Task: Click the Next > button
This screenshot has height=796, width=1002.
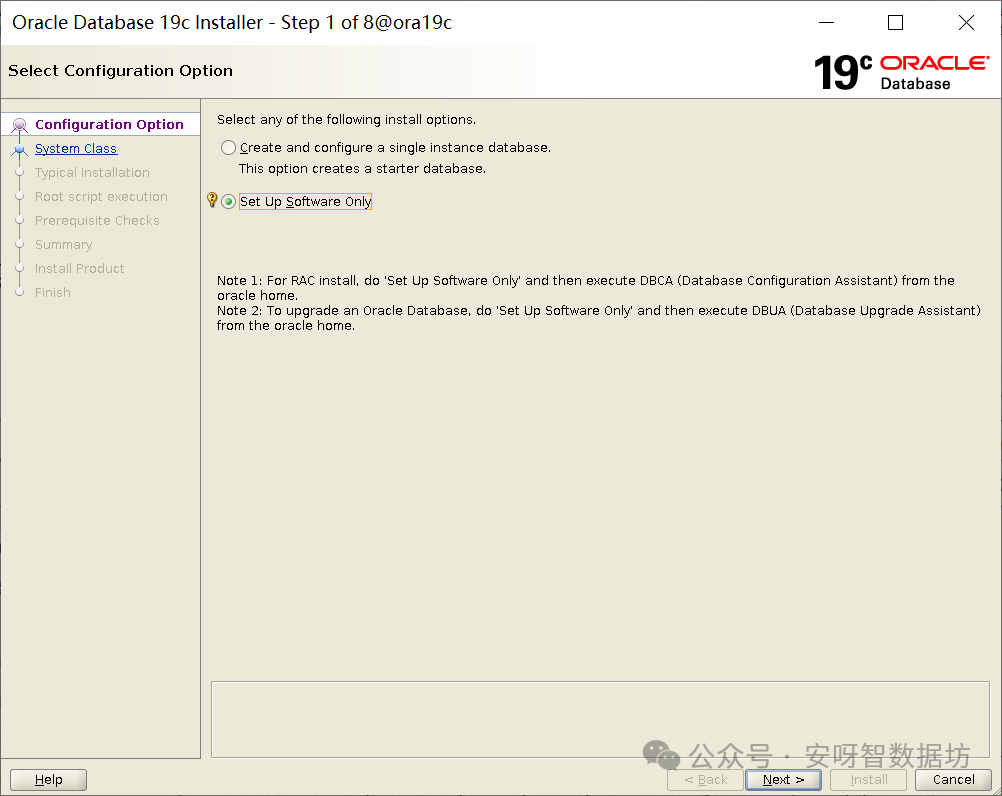Action: coord(783,779)
